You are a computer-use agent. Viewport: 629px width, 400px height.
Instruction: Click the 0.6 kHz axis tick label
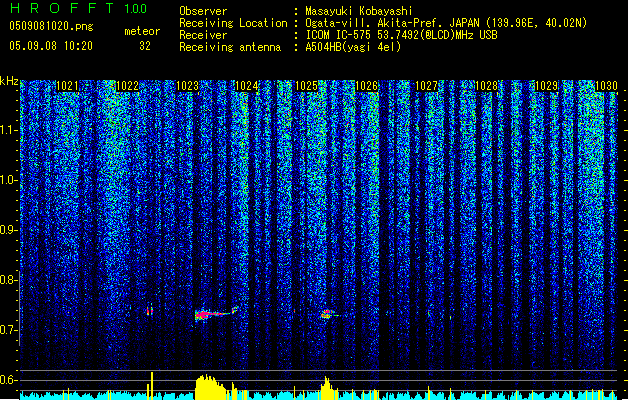tap(9, 380)
